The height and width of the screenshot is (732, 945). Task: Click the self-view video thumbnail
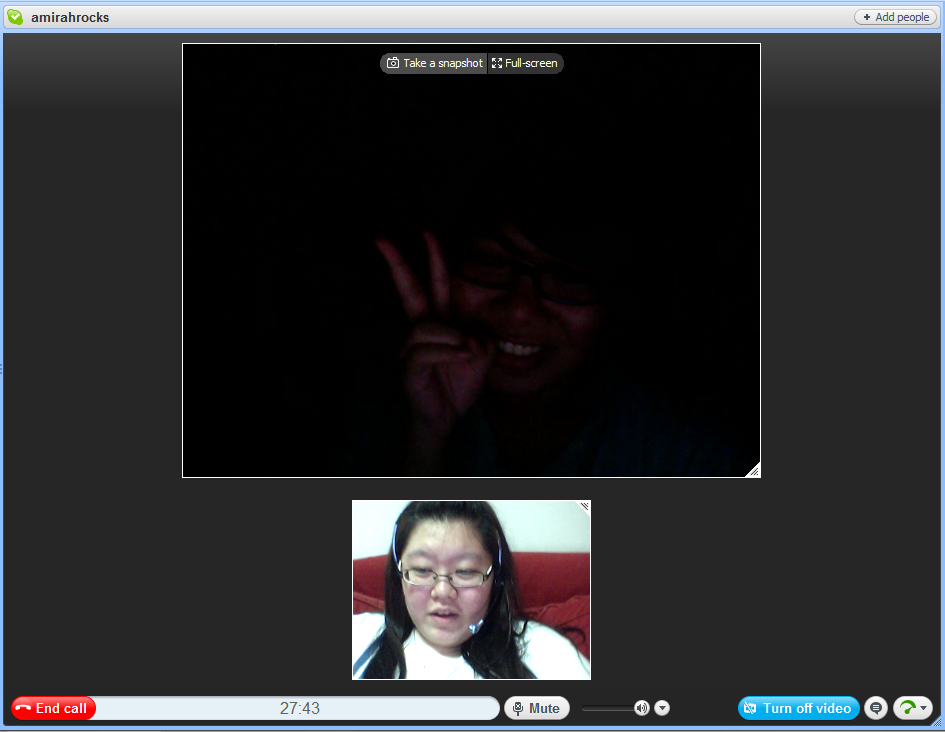(x=471, y=590)
